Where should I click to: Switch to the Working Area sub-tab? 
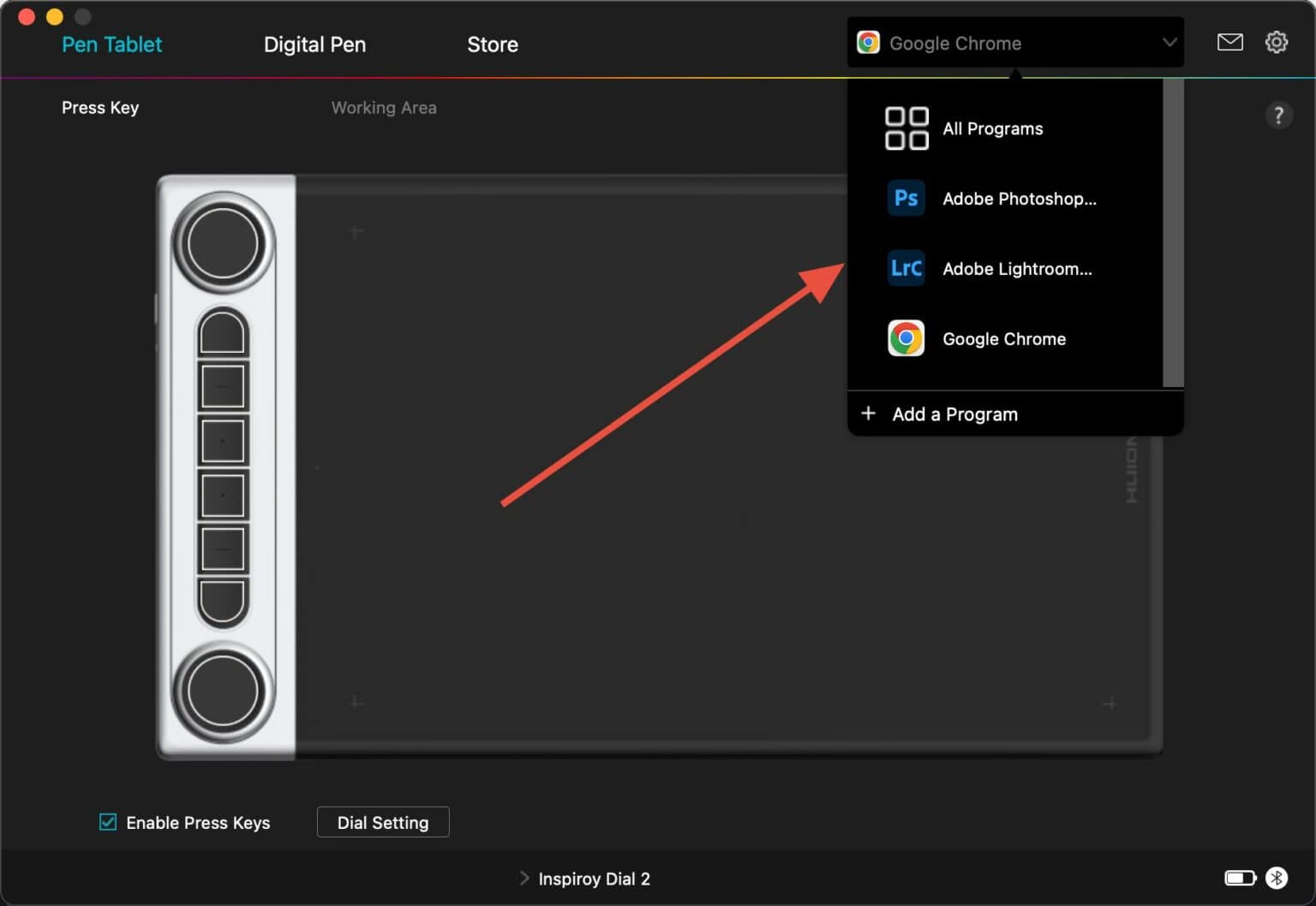(384, 108)
